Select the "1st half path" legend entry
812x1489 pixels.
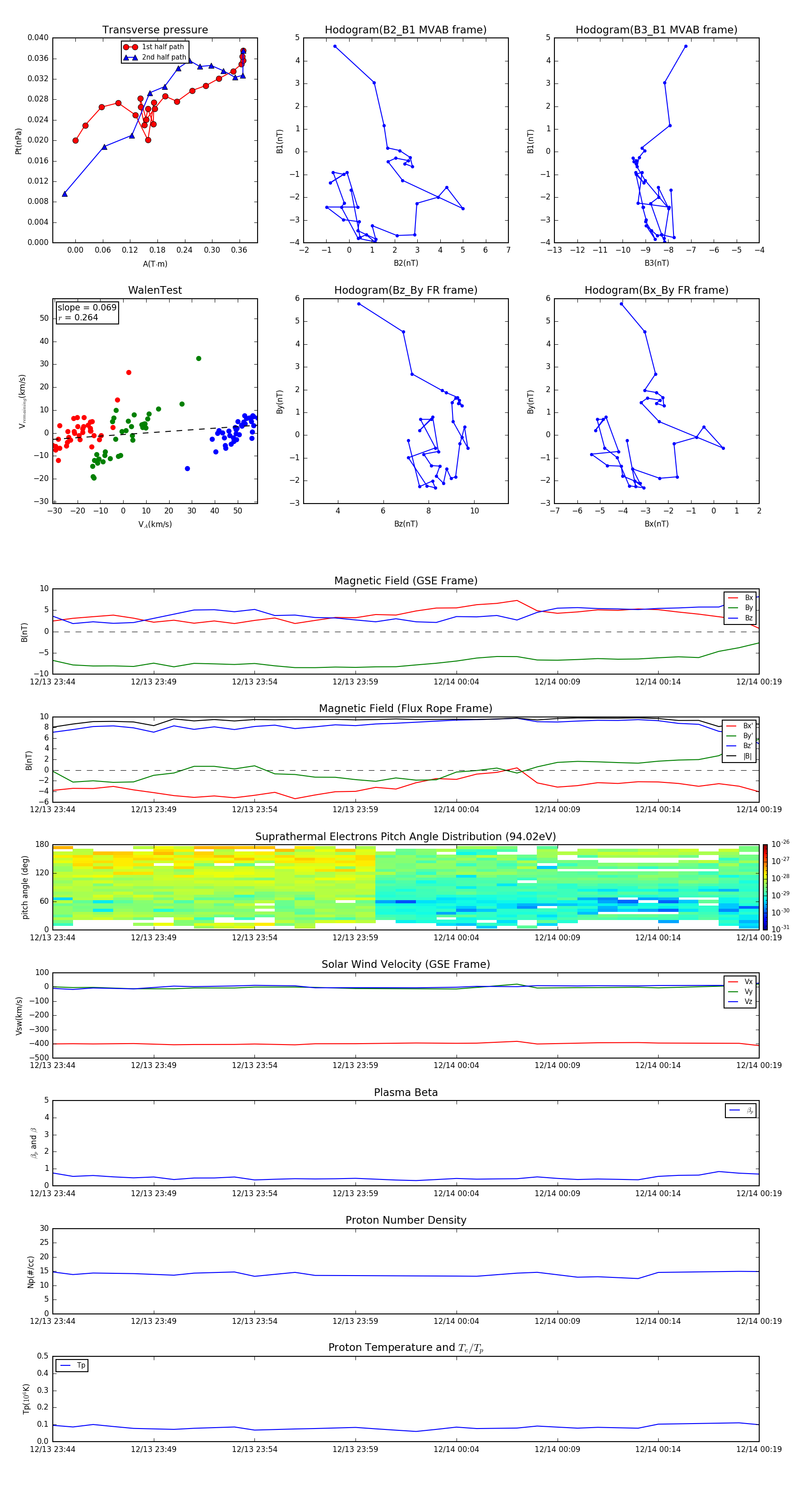pos(154,47)
